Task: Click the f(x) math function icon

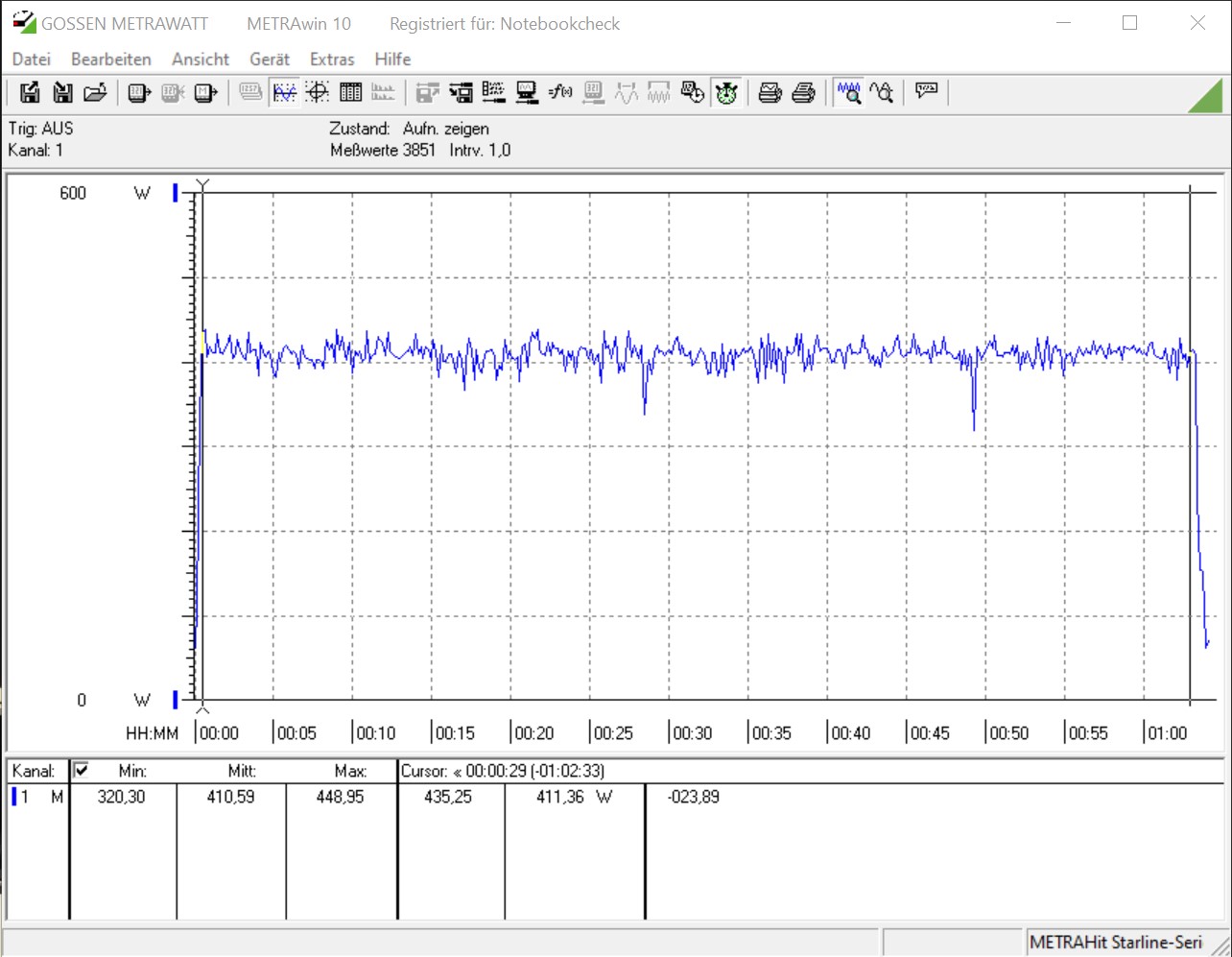Action: (x=560, y=92)
